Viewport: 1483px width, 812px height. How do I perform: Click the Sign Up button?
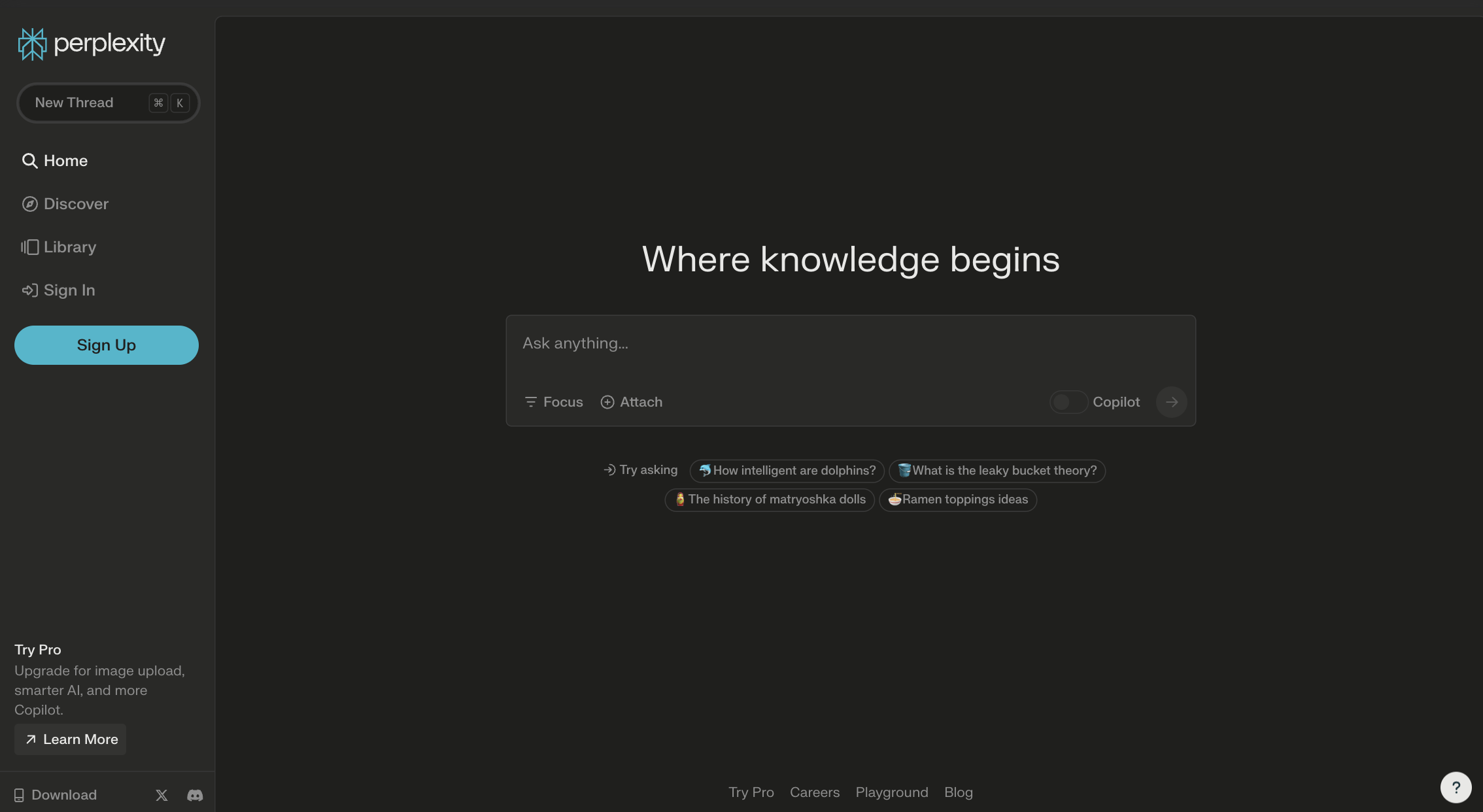pyautogui.click(x=107, y=345)
